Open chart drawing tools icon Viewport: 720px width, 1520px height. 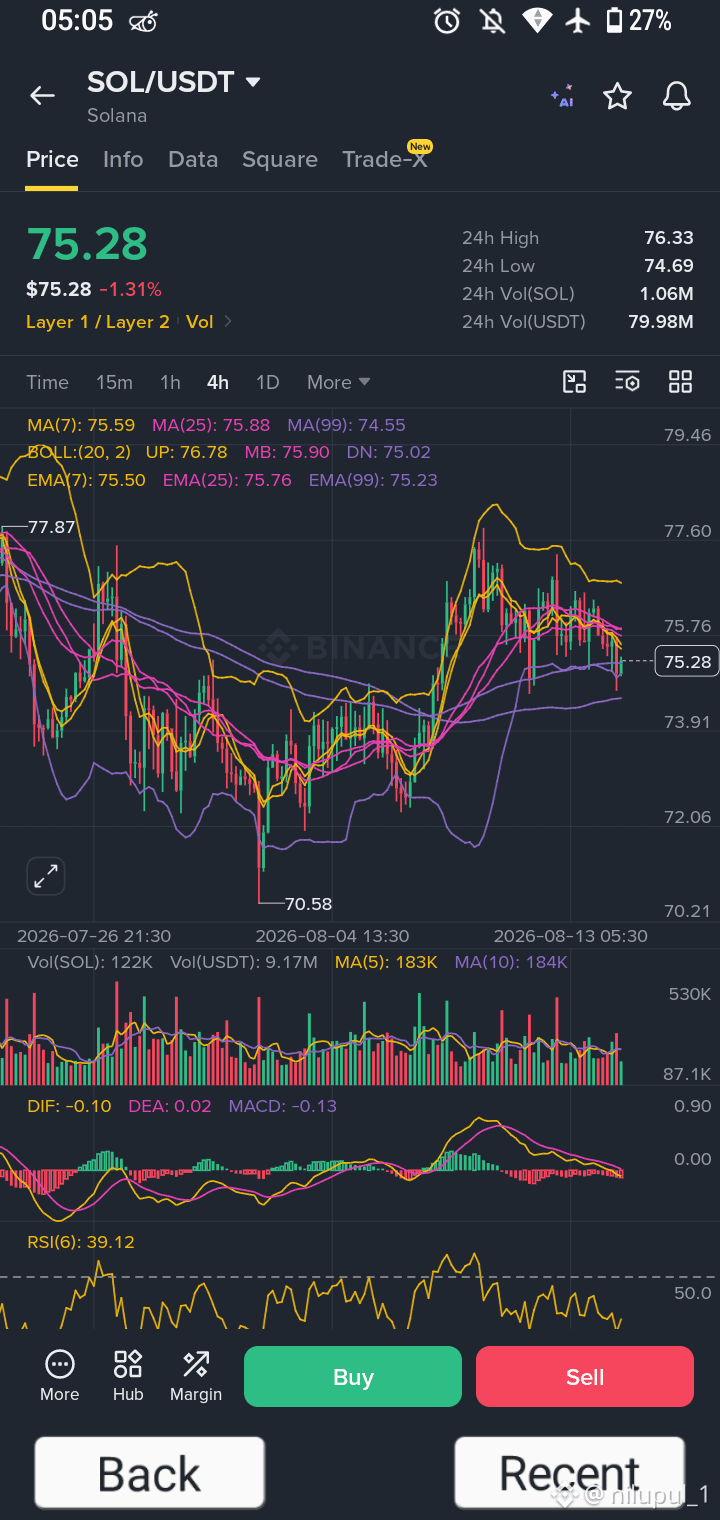[574, 381]
